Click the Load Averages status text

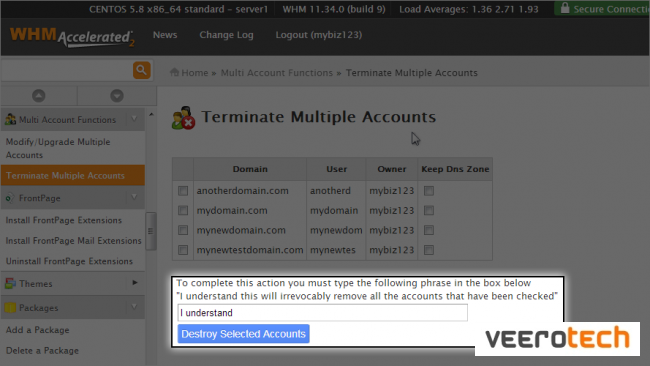(469, 9)
